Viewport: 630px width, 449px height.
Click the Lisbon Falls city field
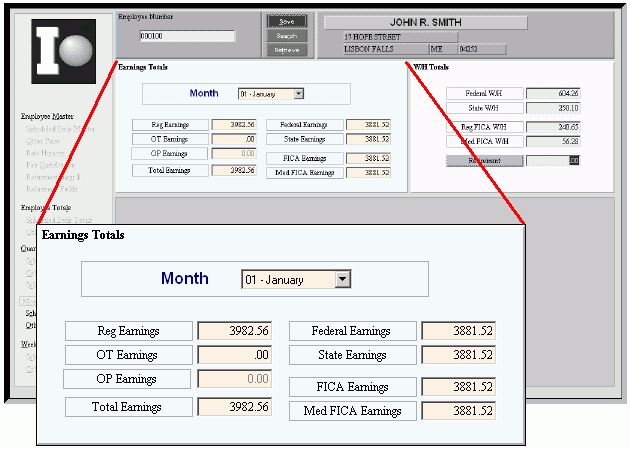(383, 48)
